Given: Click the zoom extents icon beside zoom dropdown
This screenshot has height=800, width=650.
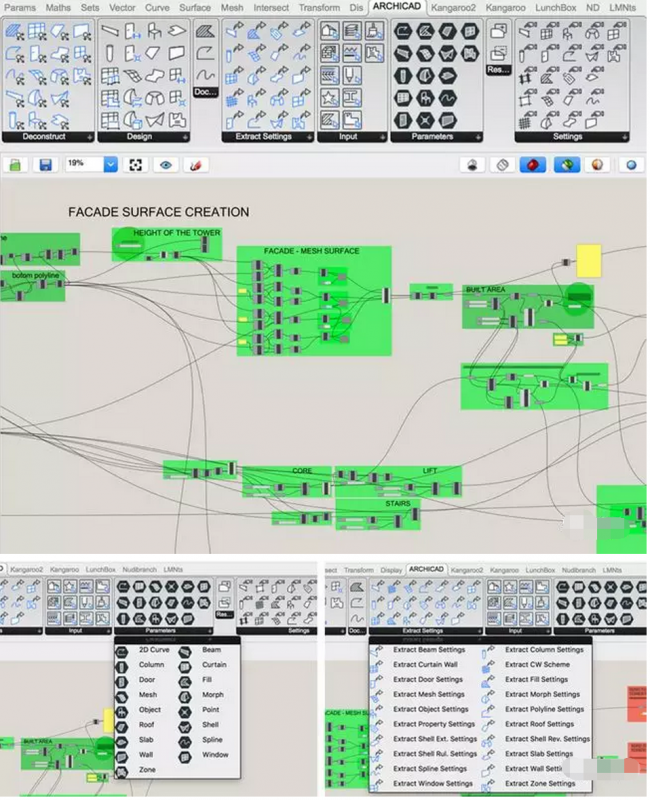Looking at the screenshot, I should pos(137,164).
